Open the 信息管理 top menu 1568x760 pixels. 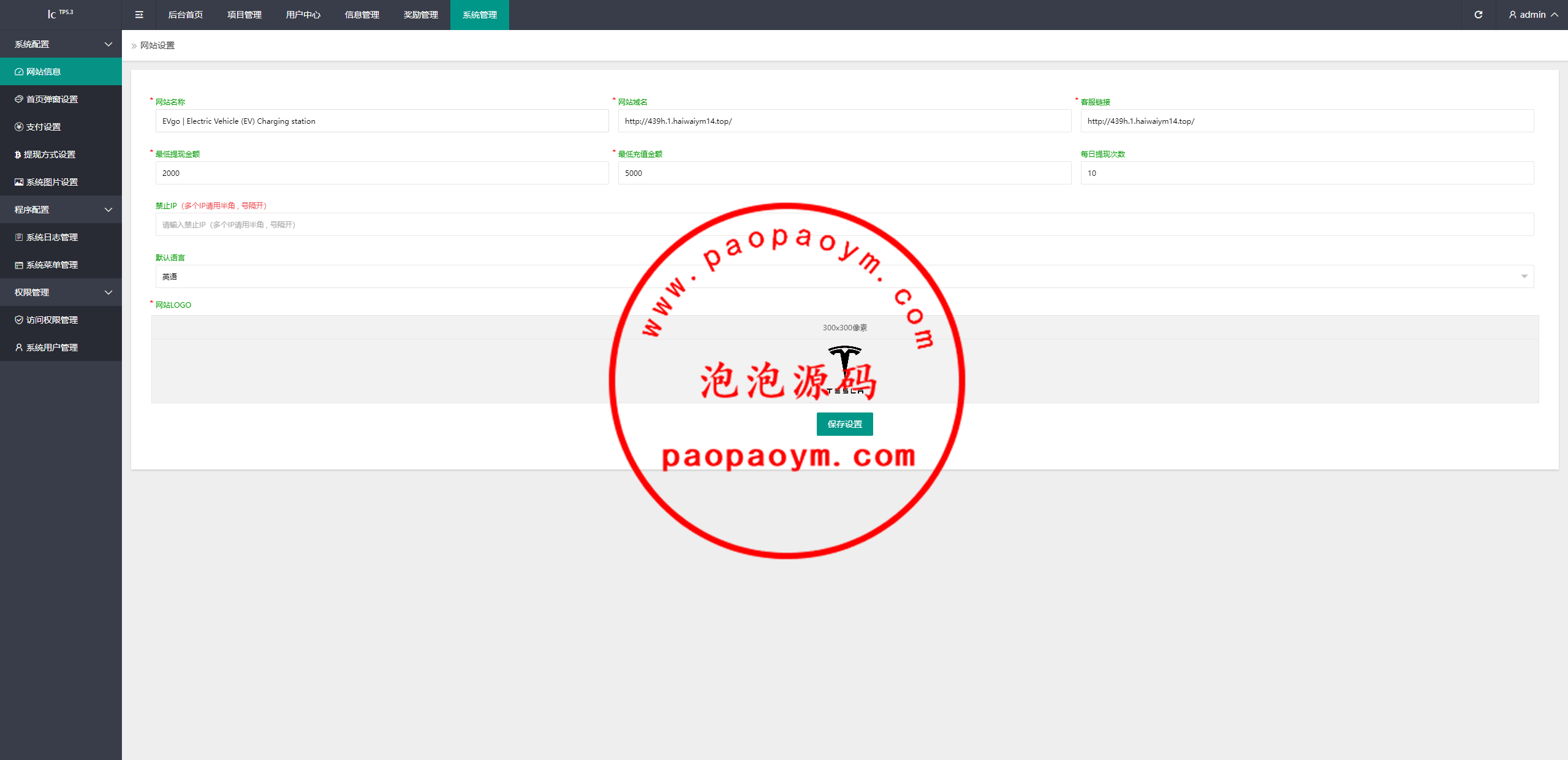click(362, 15)
